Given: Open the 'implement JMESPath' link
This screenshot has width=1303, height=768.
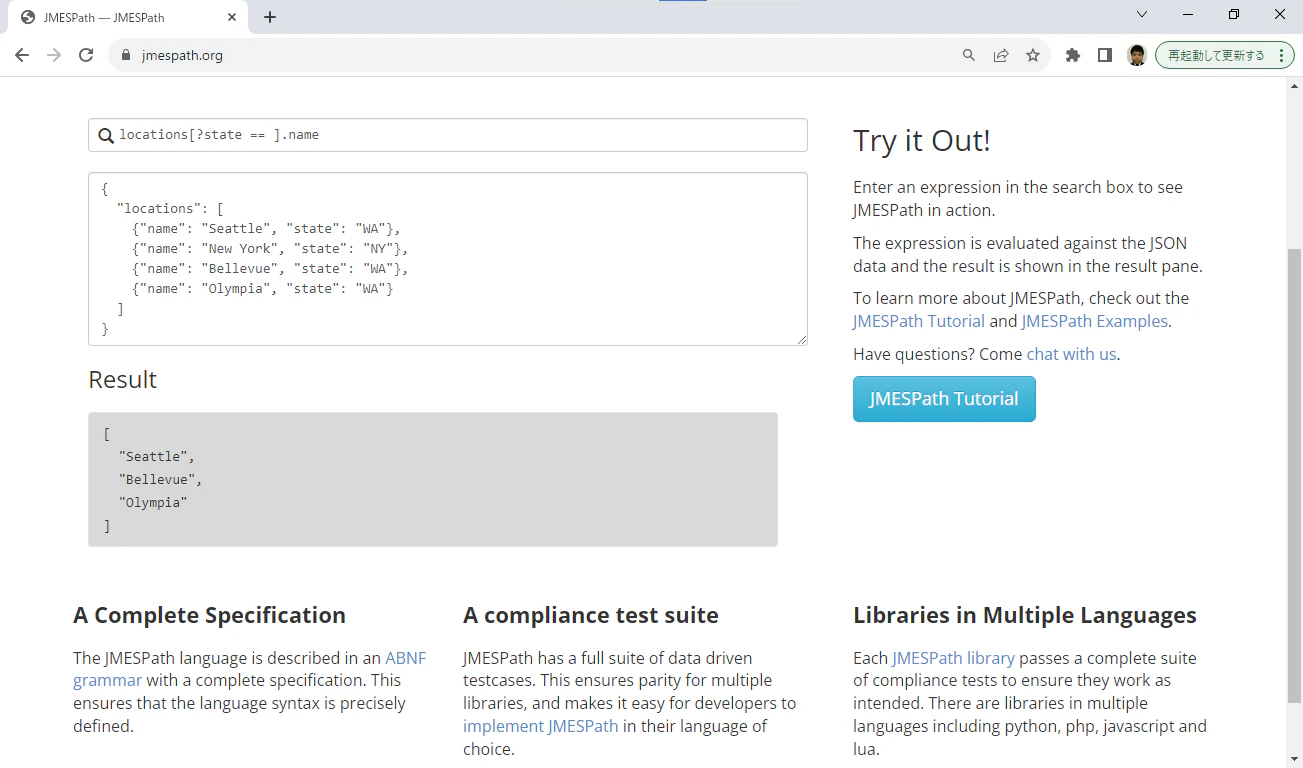Looking at the screenshot, I should [540, 726].
